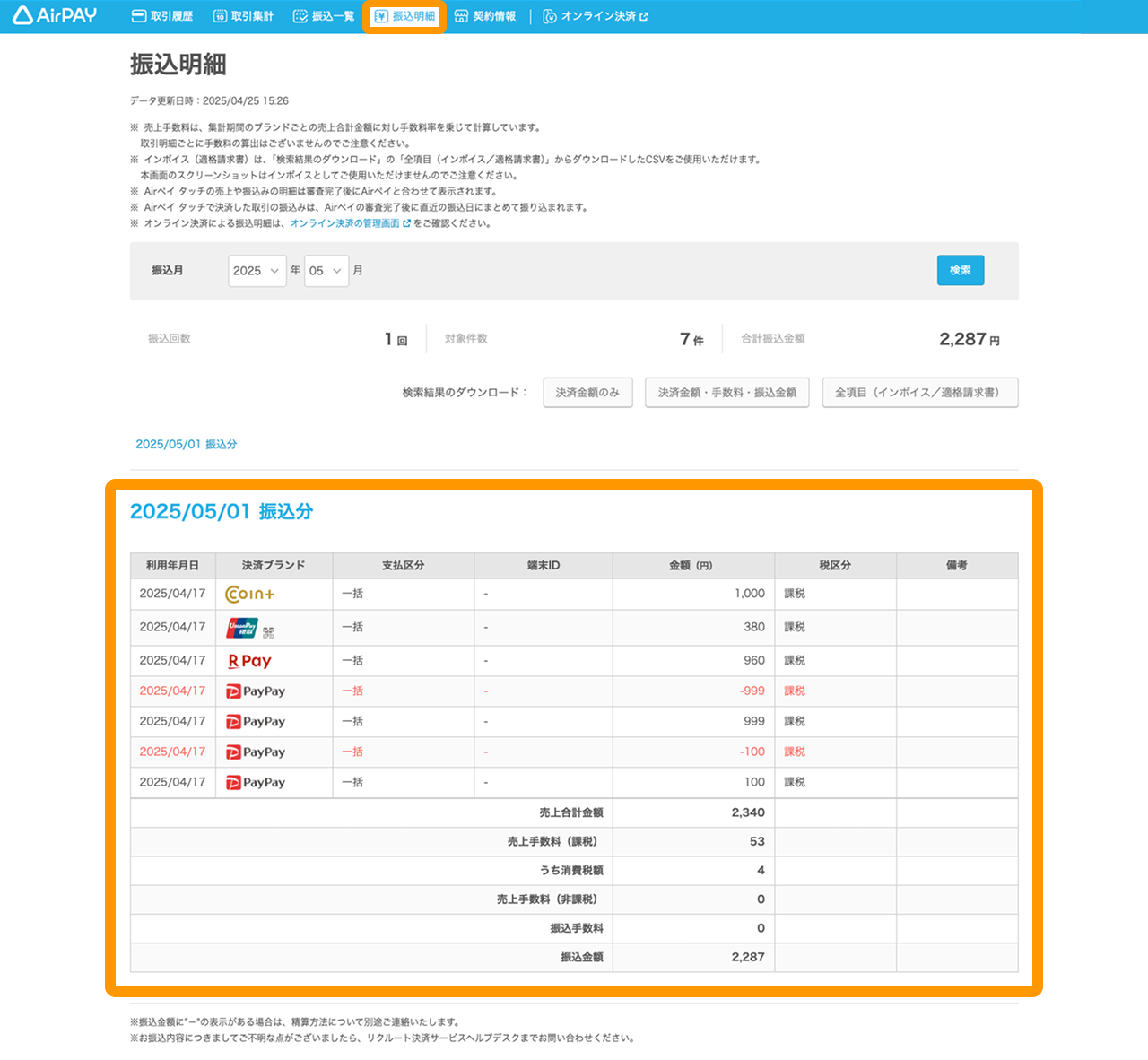Jump to 2025/05/01 振込分 anchor link
Screen dimensions: 1148x1060
coord(186,444)
